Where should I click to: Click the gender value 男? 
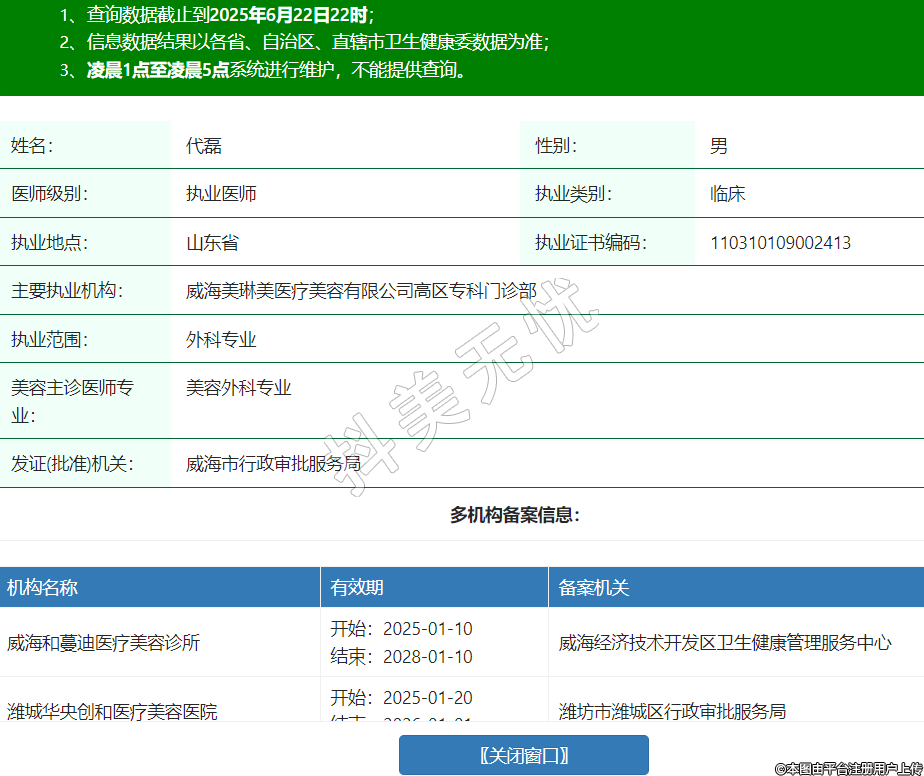[x=719, y=146]
